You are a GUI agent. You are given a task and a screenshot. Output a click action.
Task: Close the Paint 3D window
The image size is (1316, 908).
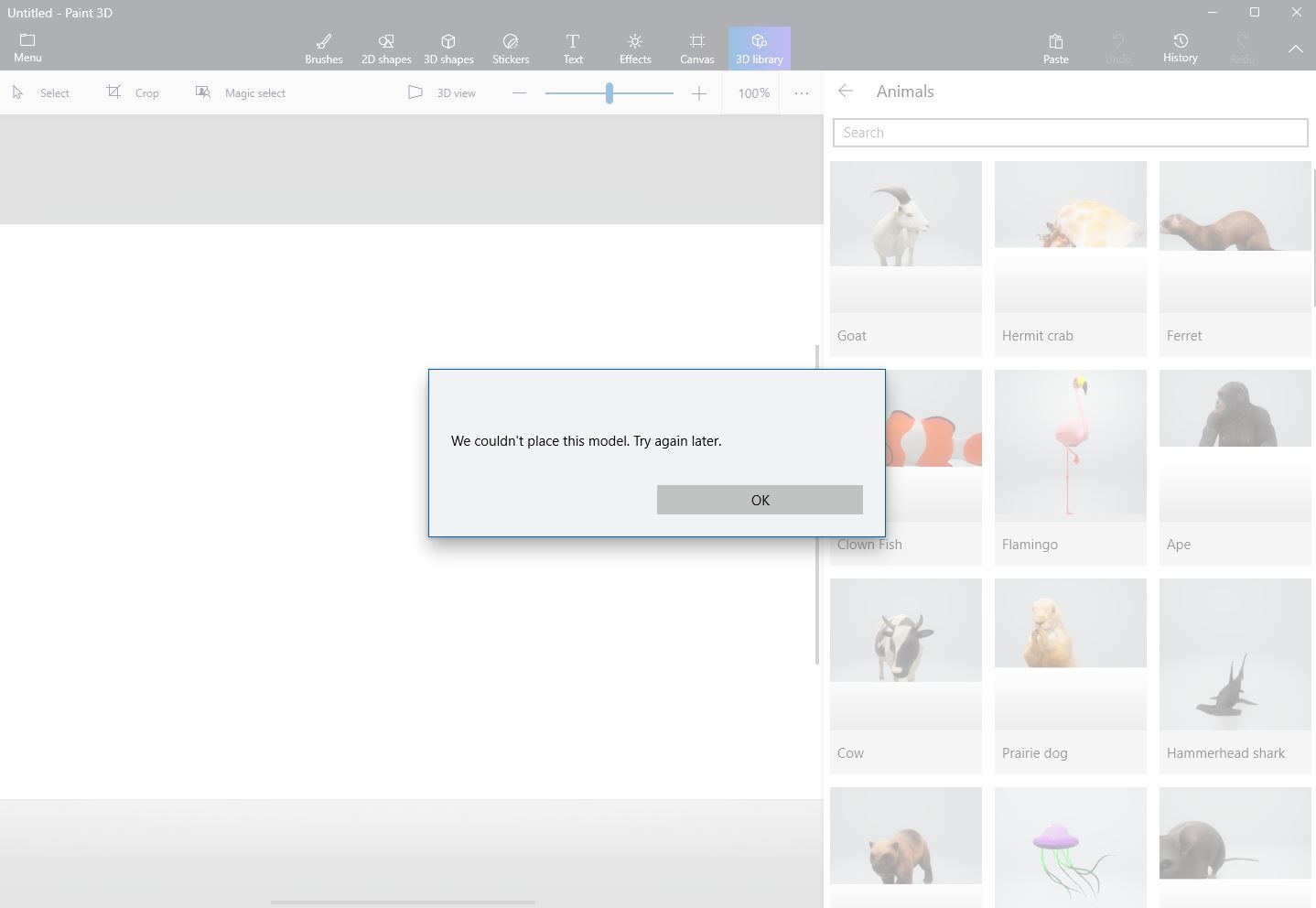click(1296, 12)
